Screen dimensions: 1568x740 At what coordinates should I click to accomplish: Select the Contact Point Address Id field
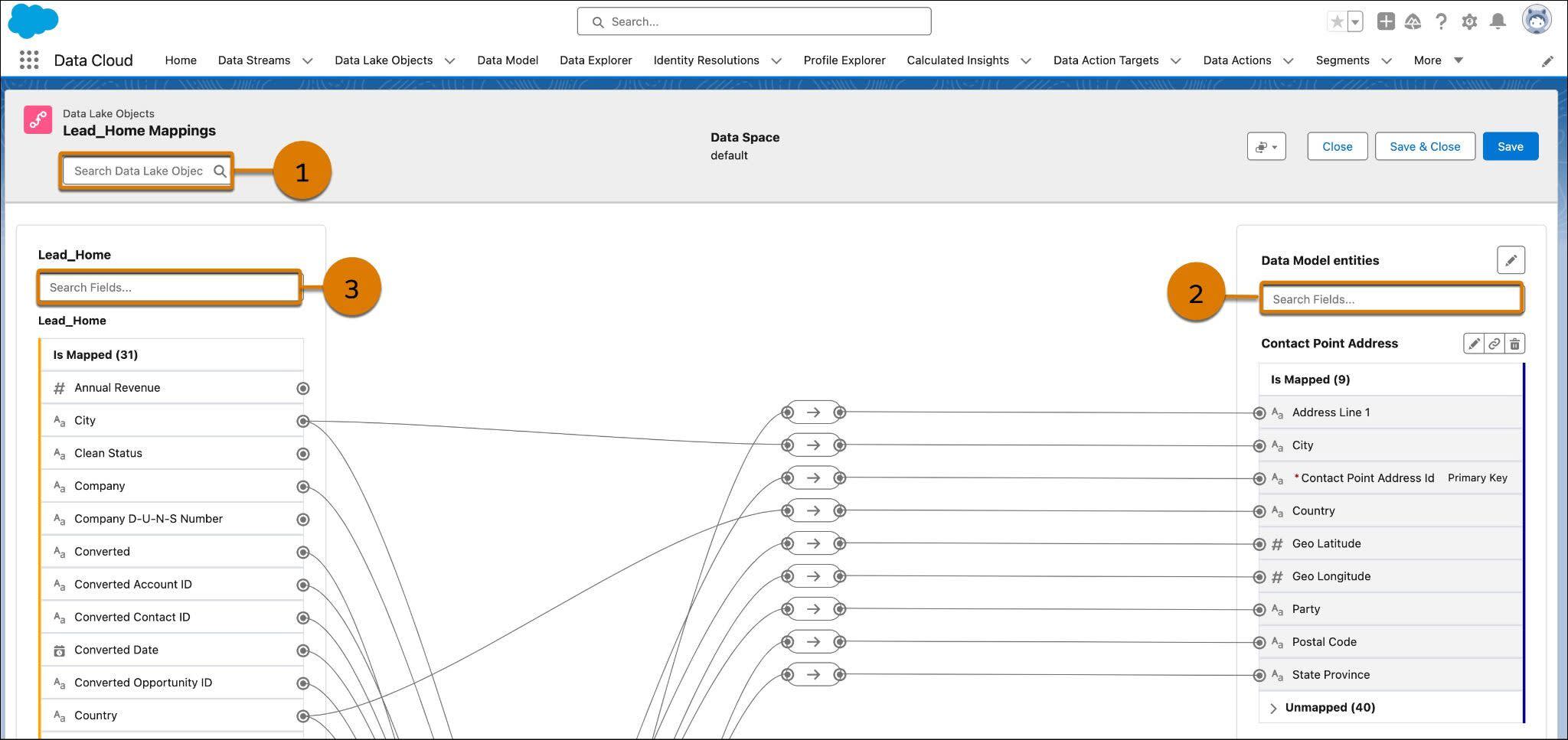[x=1390, y=478]
